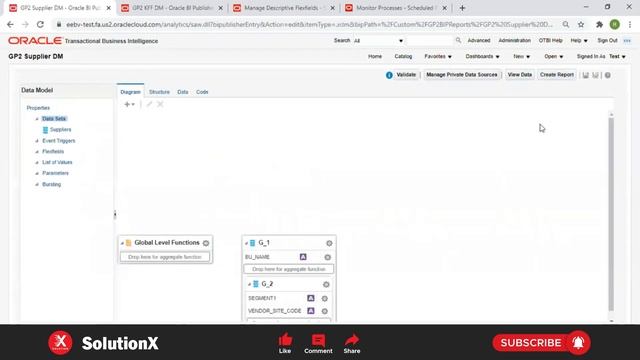This screenshot has height=360, width=640.
Task: Open the New dropdown menu
Action: 522,56
